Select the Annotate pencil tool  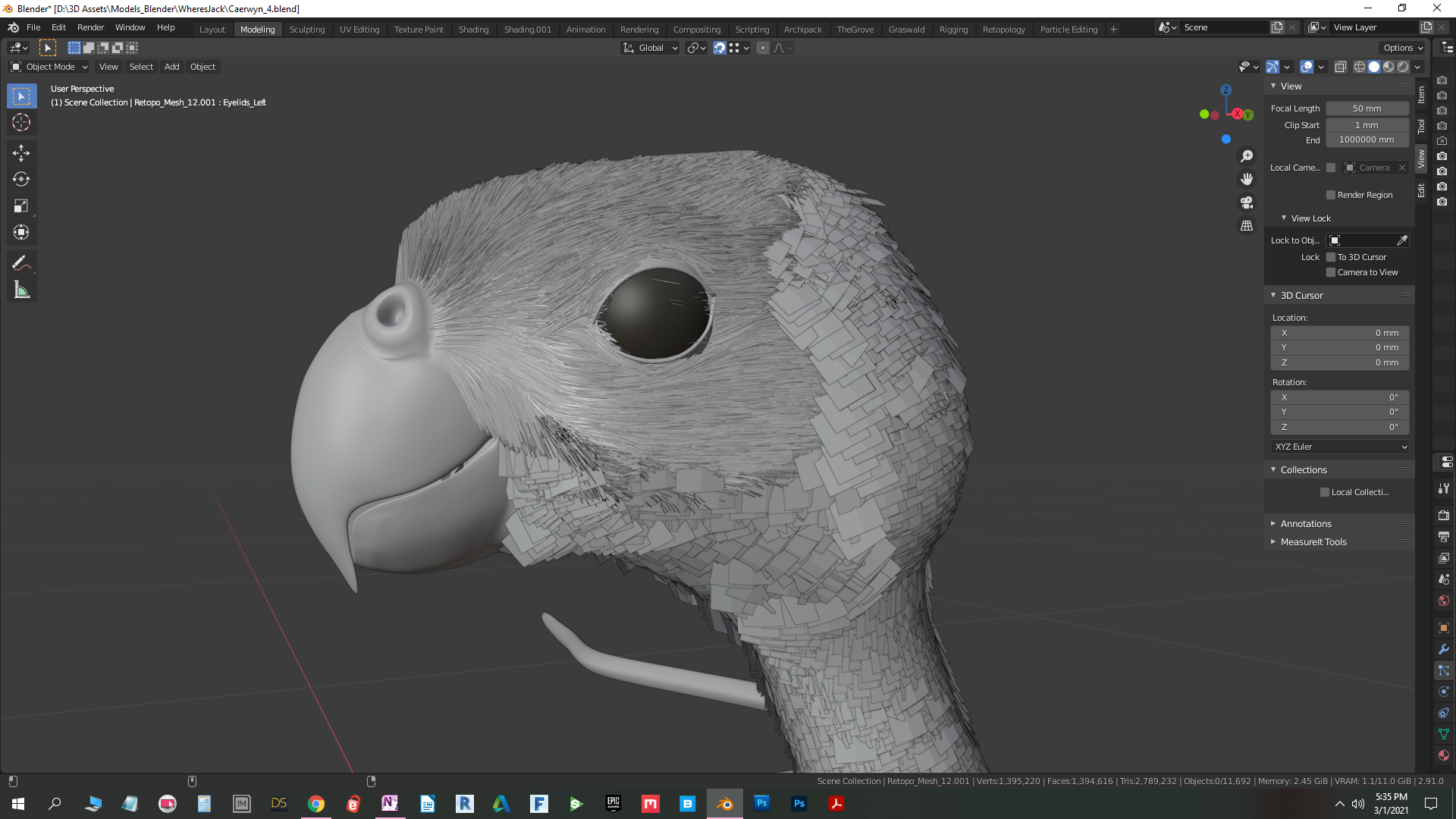(x=21, y=263)
